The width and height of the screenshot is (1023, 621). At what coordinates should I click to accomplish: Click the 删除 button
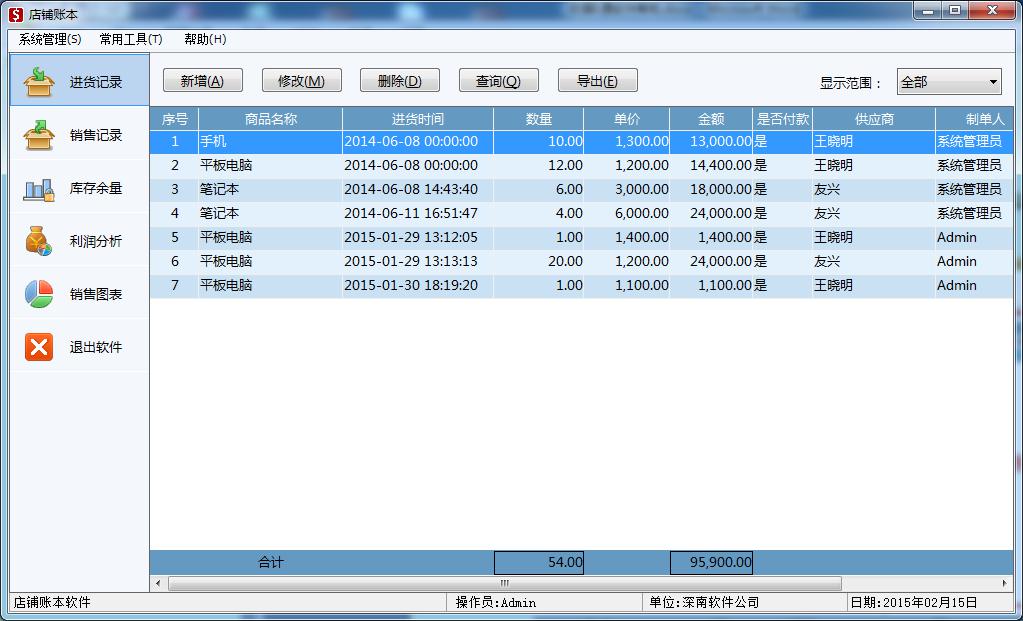coord(400,80)
